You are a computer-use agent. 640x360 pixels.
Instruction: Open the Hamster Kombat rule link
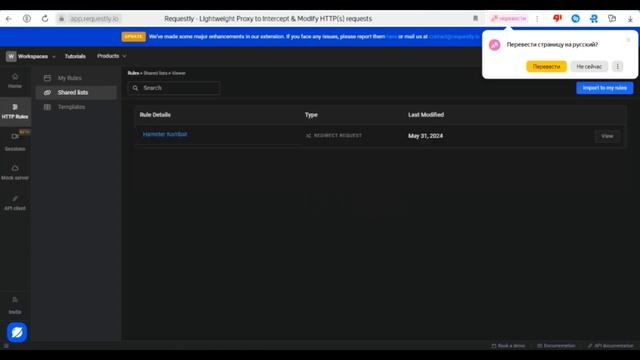click(x=165, y=134)
